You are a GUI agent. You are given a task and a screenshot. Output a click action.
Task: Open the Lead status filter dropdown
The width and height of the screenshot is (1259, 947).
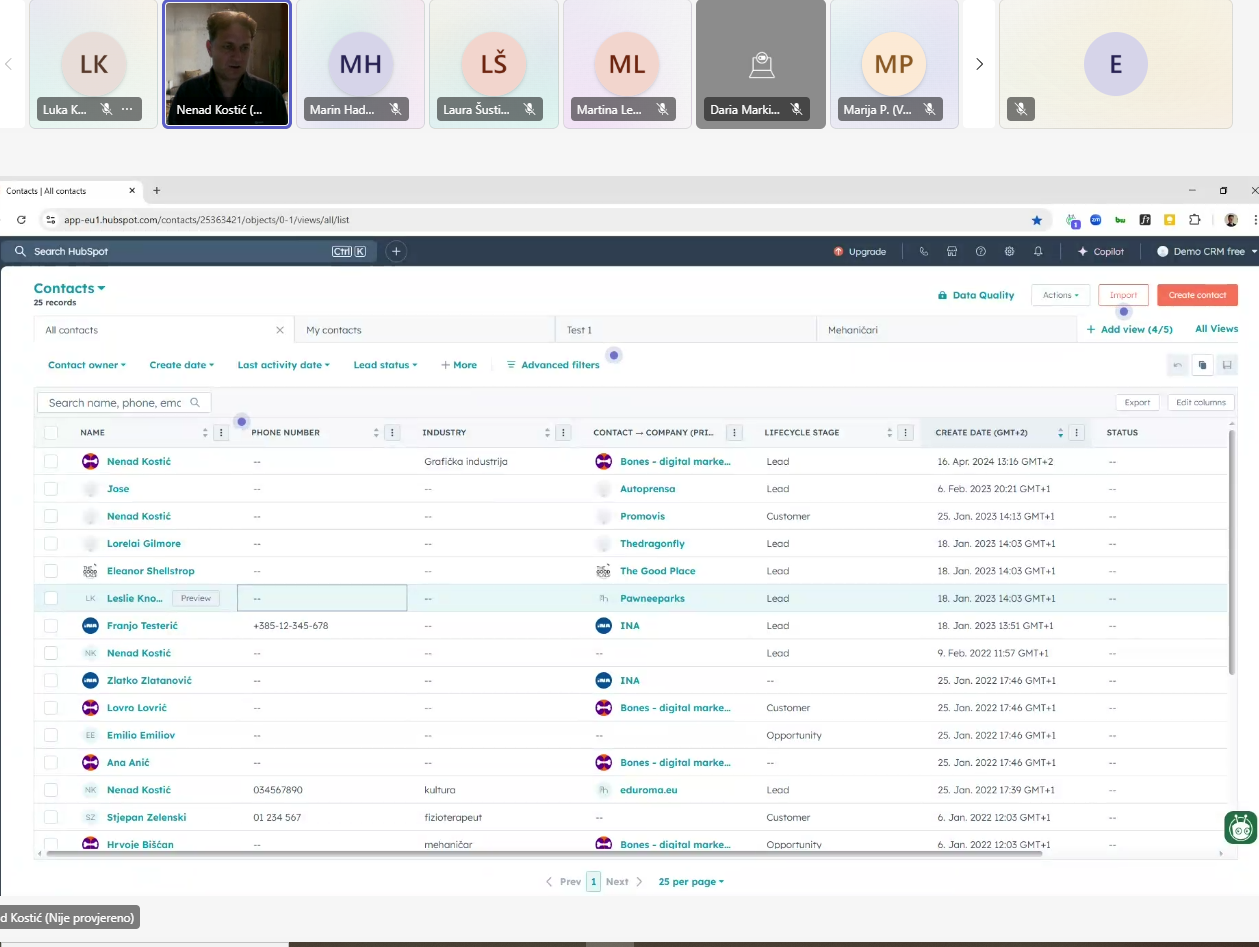385,365
